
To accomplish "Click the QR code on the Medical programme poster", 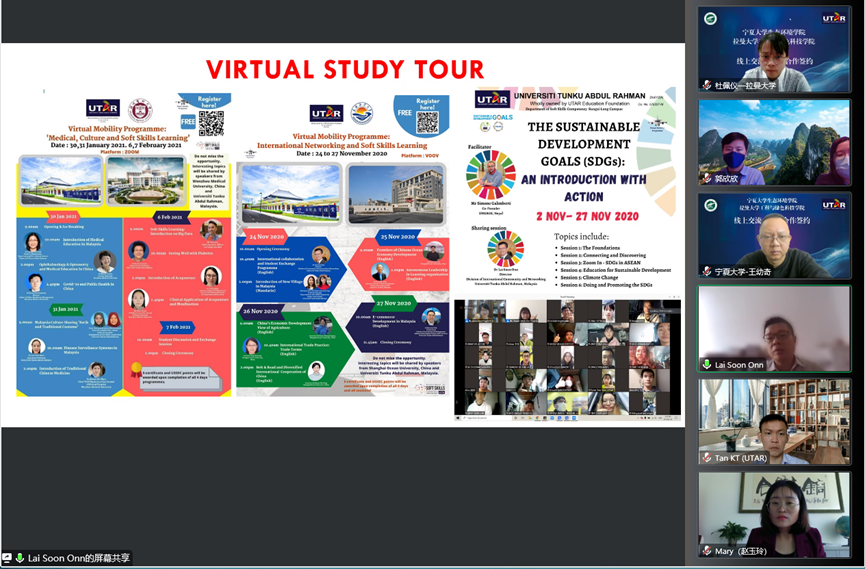I will [x=211, y=122].
